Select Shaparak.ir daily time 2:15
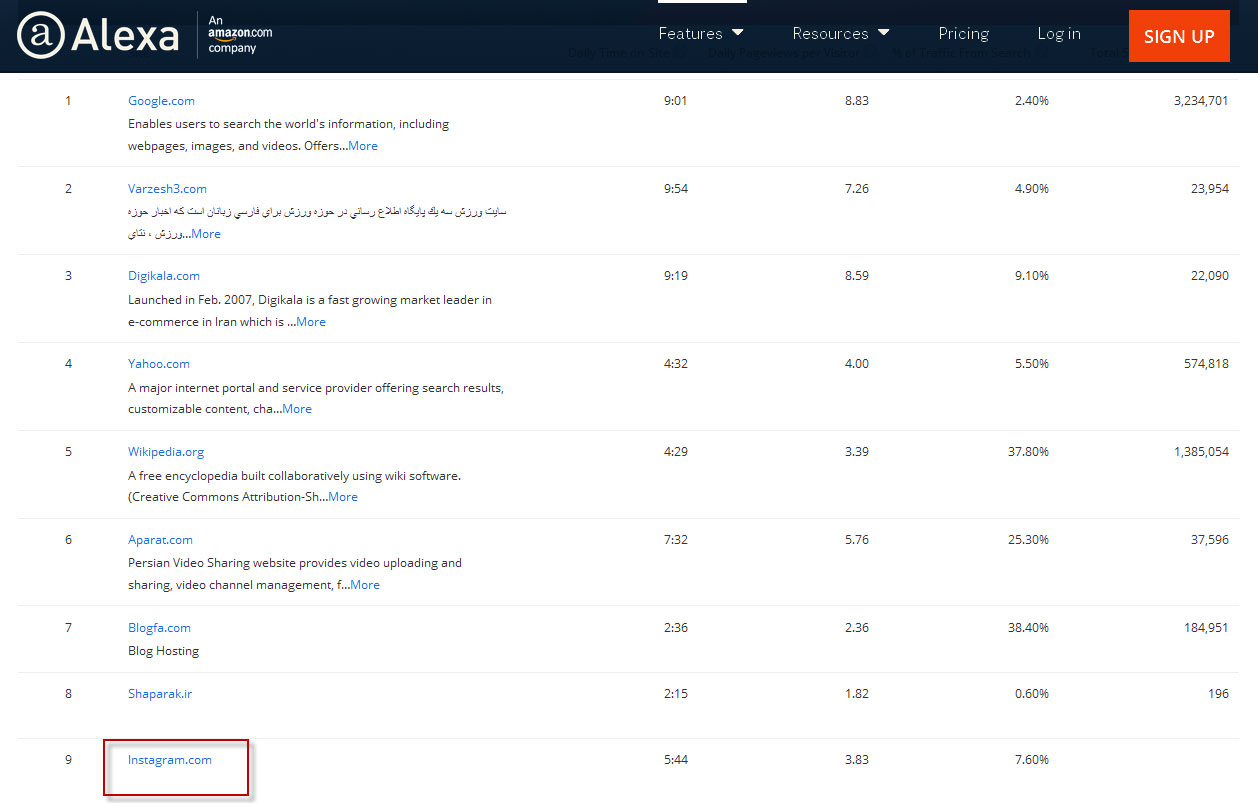The height and width of the screenshot is (803, 1258). click(676, 694)
